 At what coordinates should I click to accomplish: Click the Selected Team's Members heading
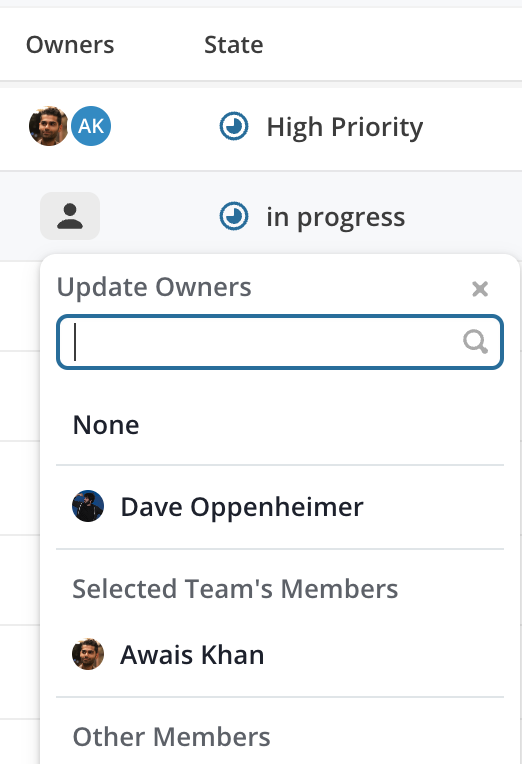coord(235,589)
